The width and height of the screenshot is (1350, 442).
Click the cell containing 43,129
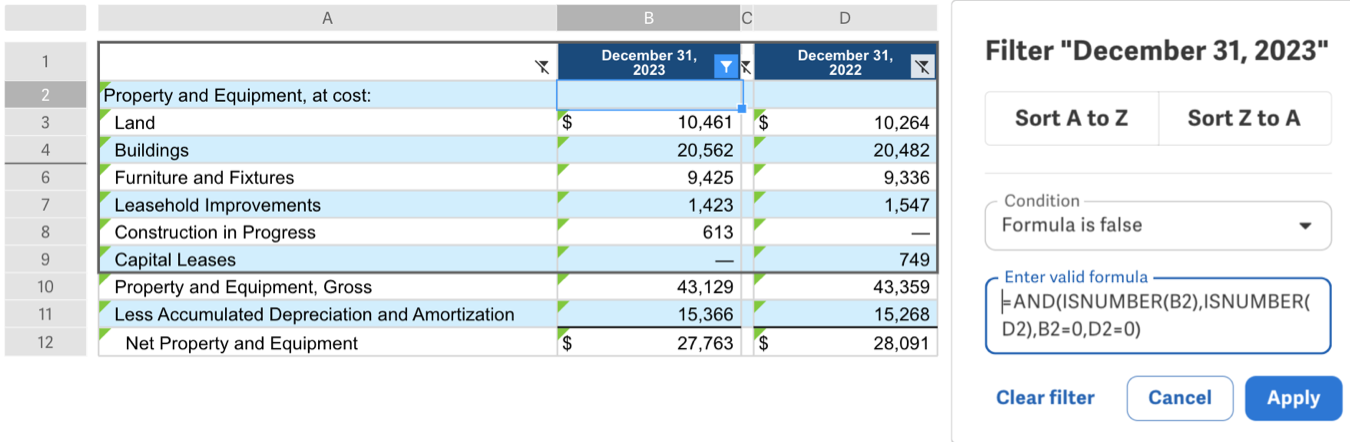coord(648,287)
